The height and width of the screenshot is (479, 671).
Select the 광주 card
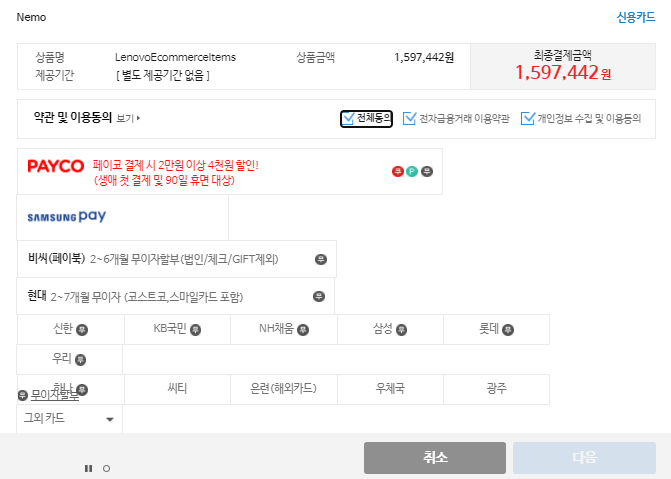[496, 389]
